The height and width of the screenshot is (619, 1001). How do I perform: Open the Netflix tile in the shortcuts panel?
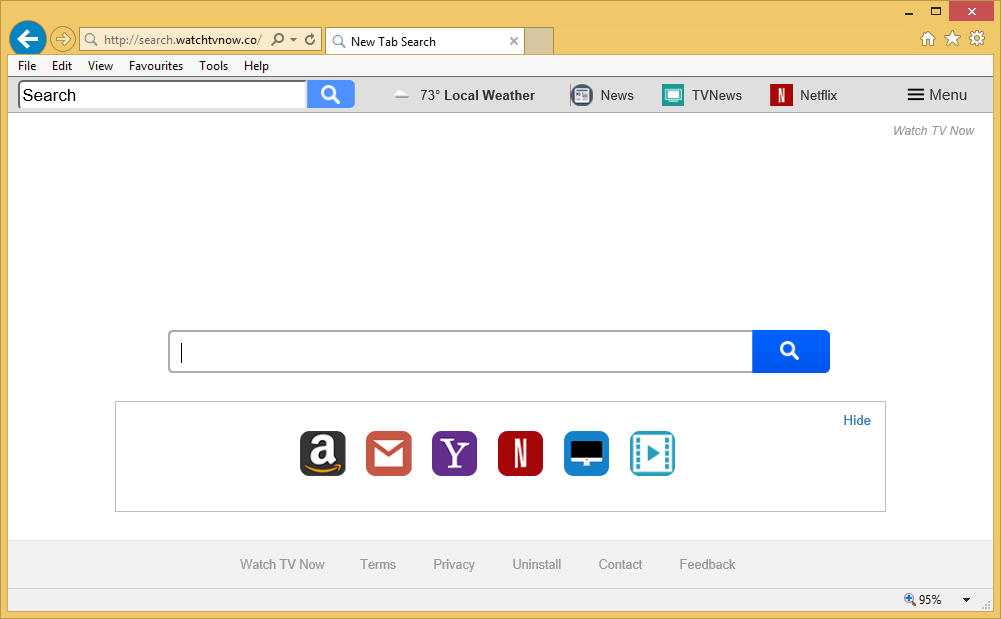520,454
